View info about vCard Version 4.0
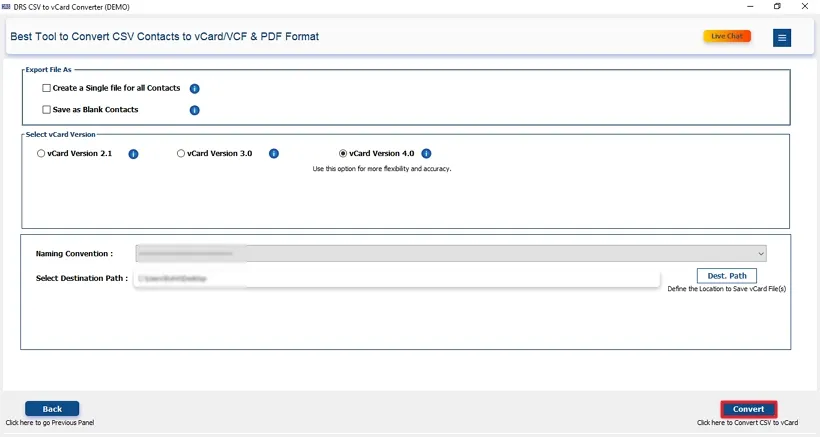The height and width of the screenshot is (437, 820). point(426,154)
